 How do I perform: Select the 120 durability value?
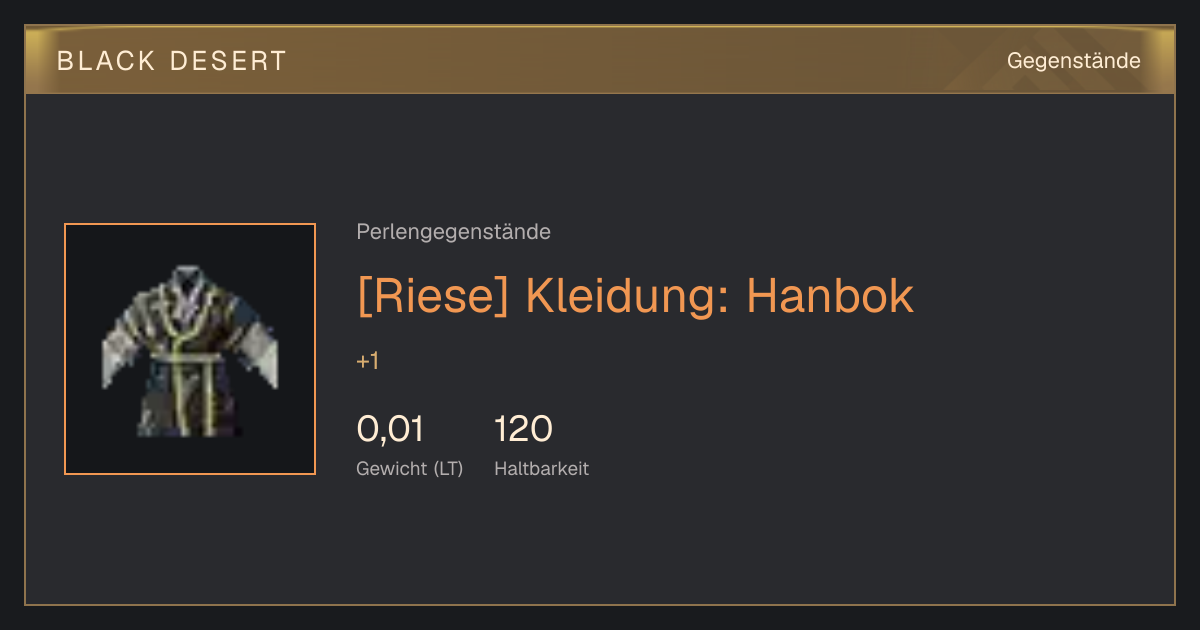(x=523, y=429)
